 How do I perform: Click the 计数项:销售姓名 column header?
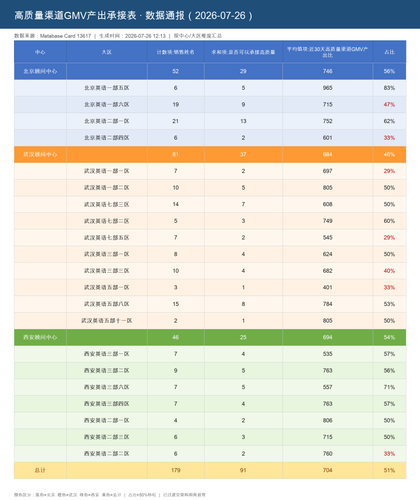click(176, 52)
